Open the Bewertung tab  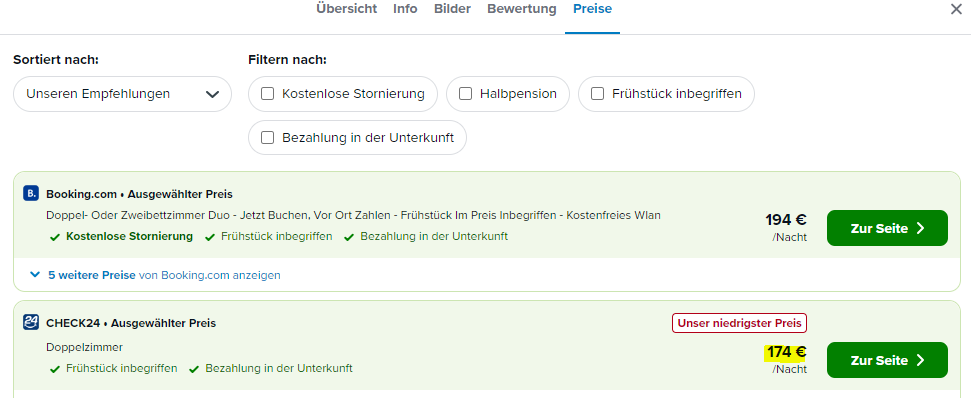[x=521, y=9]
